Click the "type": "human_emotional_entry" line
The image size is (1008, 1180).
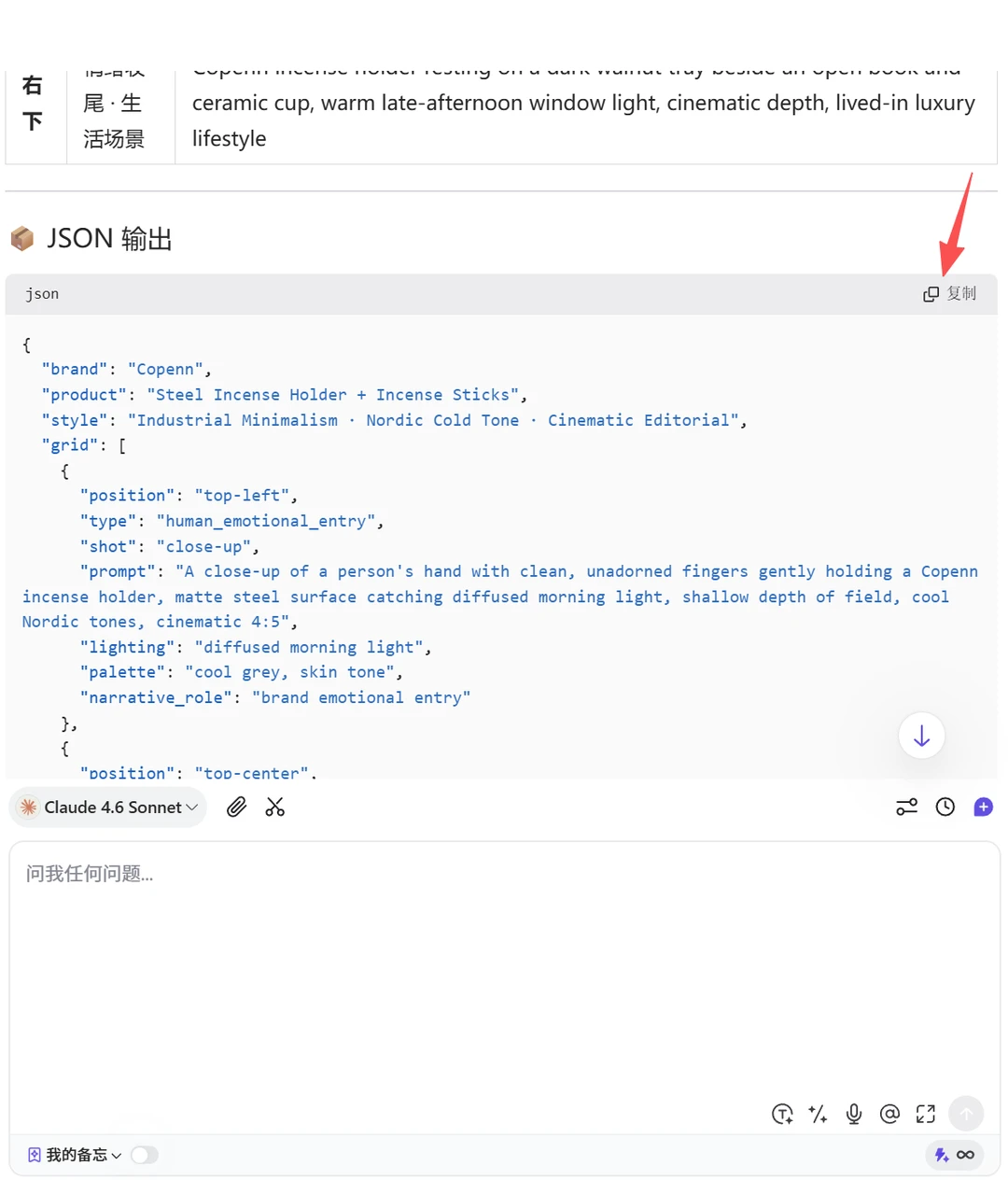[231, 521]
